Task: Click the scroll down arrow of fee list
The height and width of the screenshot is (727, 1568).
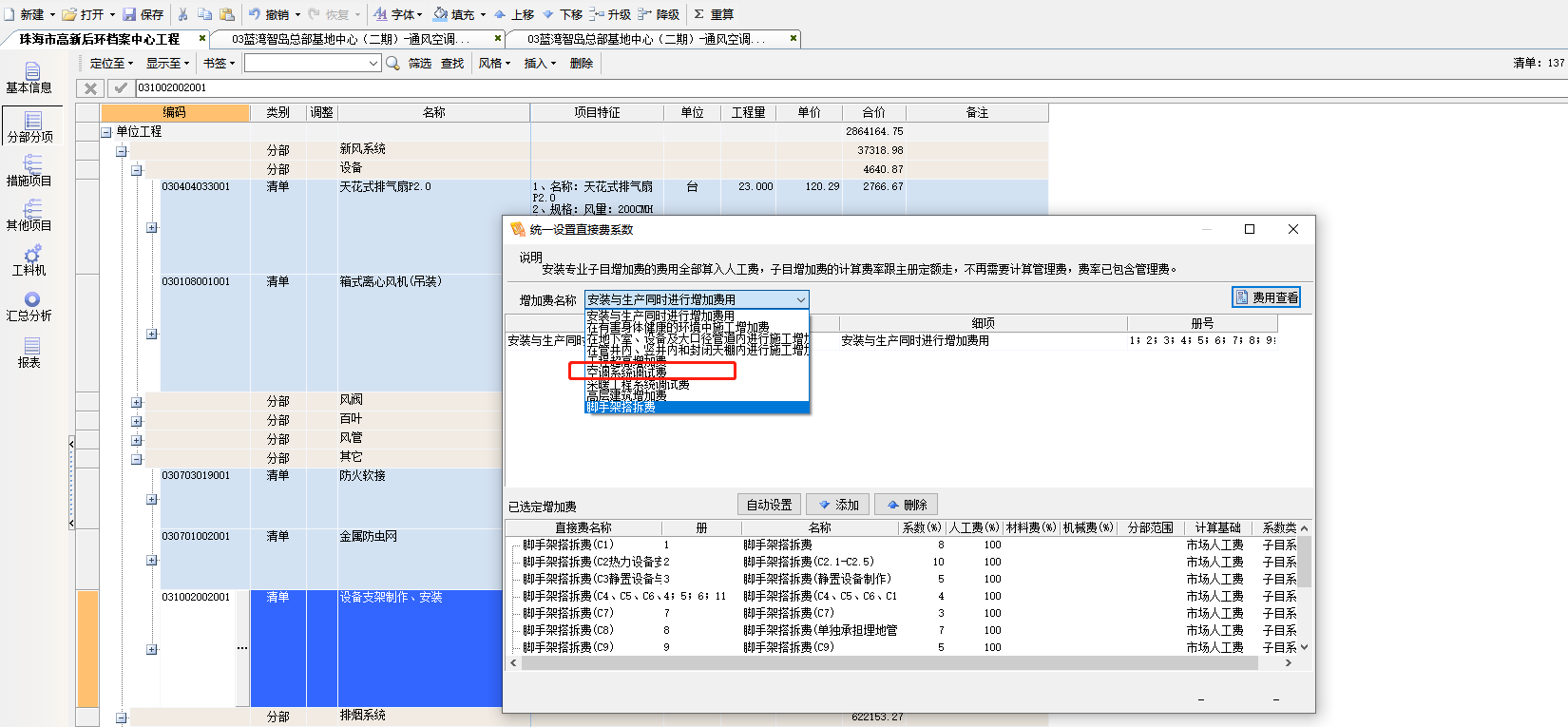Action: pyautogui.click(x=1305, y=647)
